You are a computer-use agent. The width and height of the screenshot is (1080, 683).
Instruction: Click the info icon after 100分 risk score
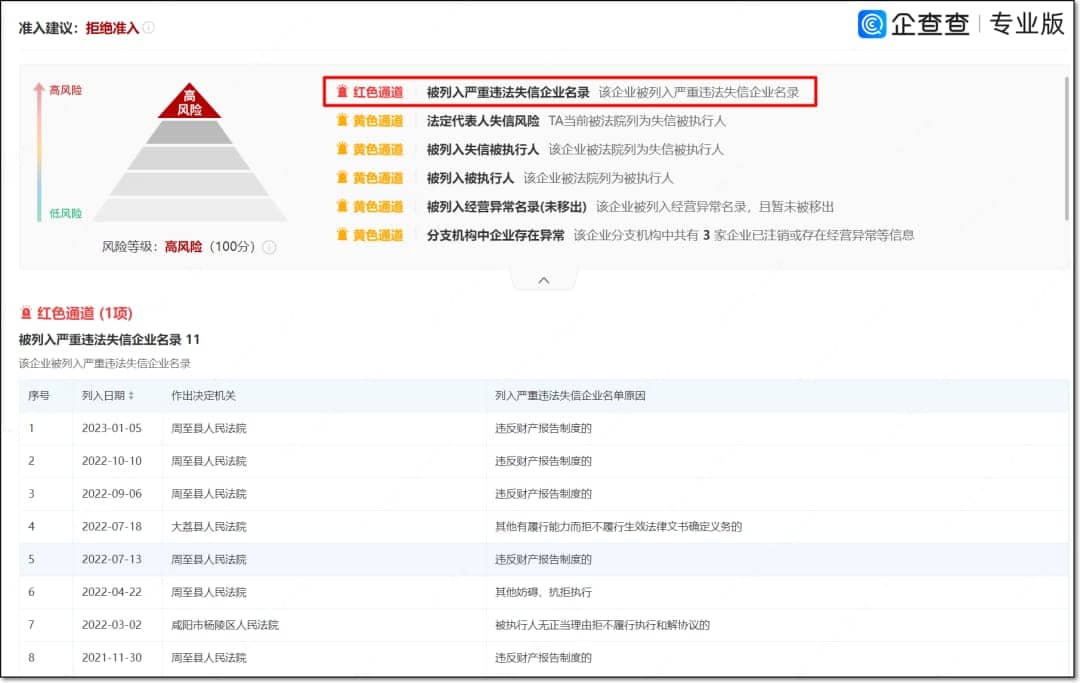[269, 247]
